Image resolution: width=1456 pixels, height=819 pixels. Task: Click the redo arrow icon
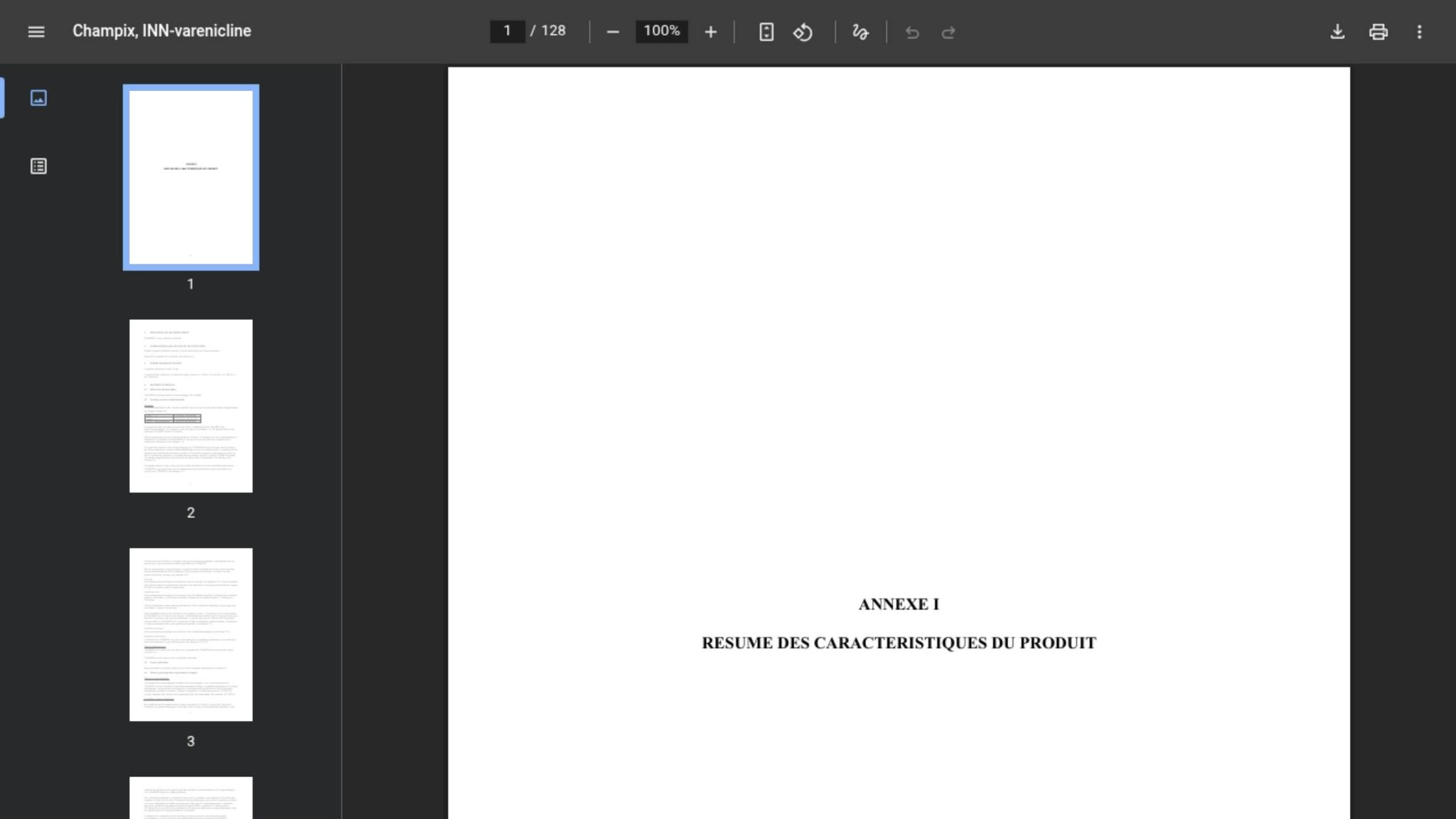click(948, 32)
